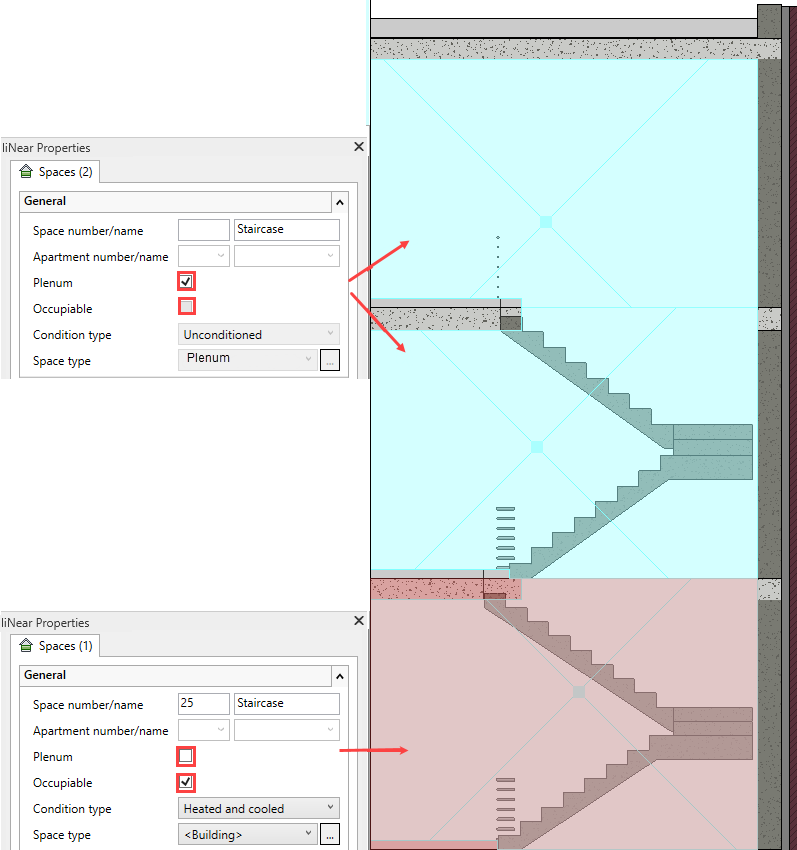Click the space number field showing 25
Image resolution: width=797 pixels, height=850 pixels.
204,704
